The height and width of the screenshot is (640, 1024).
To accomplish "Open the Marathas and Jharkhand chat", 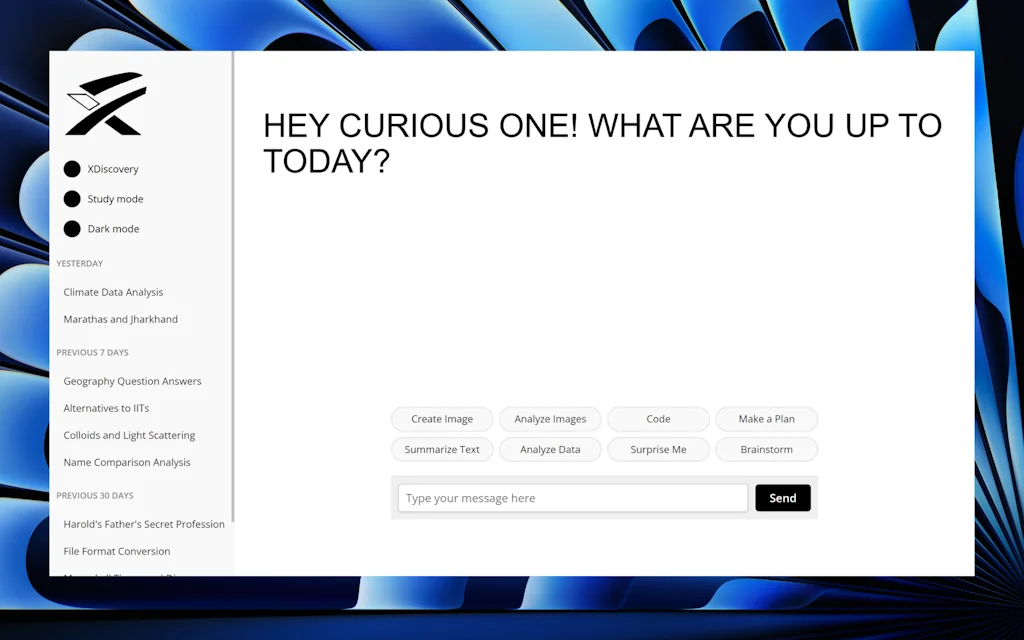I will pos(120,319).
